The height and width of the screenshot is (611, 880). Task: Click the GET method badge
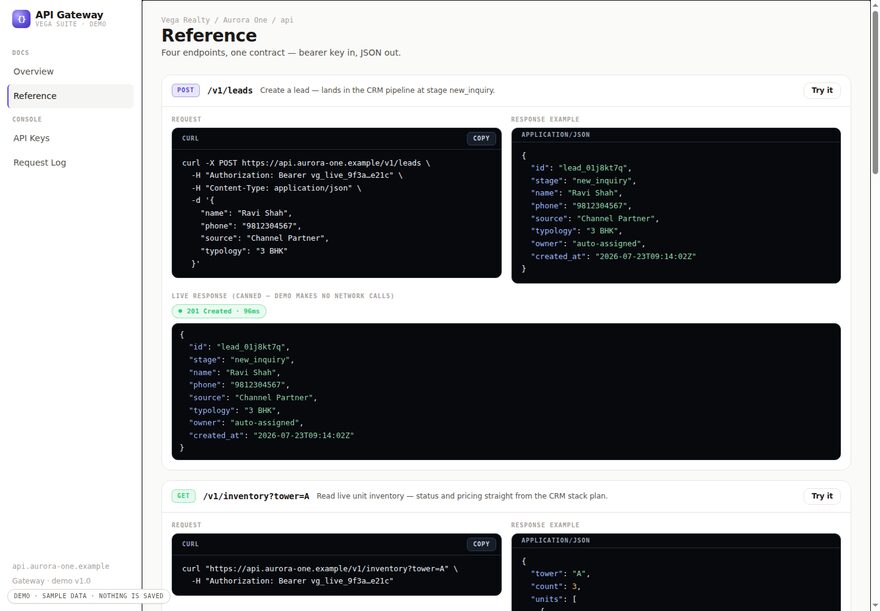(184, 496)
